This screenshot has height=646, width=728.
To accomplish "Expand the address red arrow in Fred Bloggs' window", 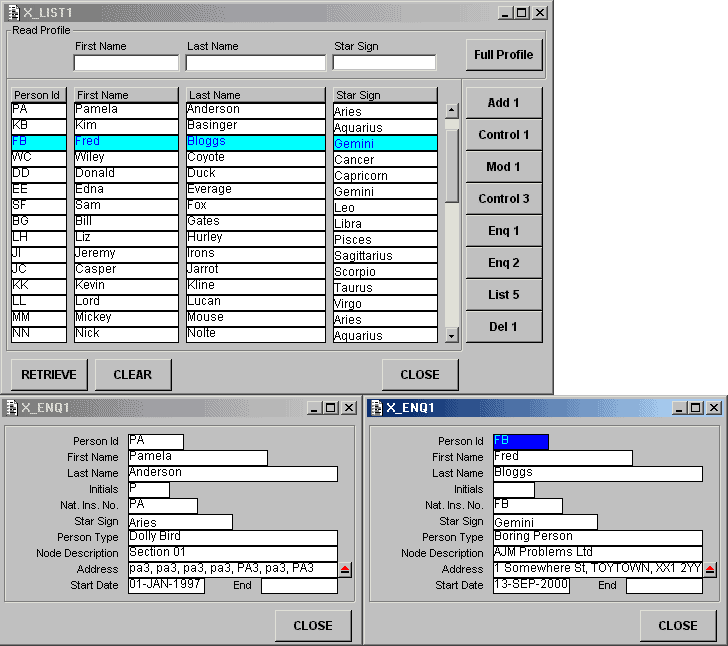I will [x=710, y=569].
